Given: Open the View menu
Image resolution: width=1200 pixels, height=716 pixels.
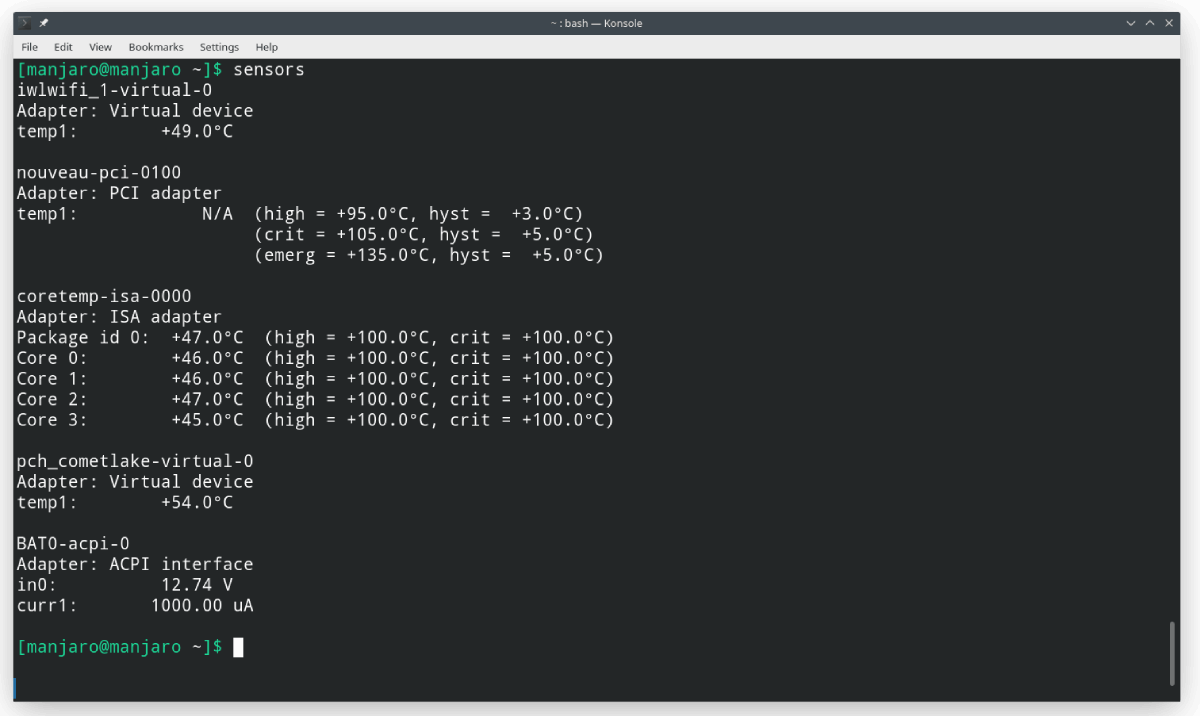Looking at the screenshot, I should tap(100, 47).
